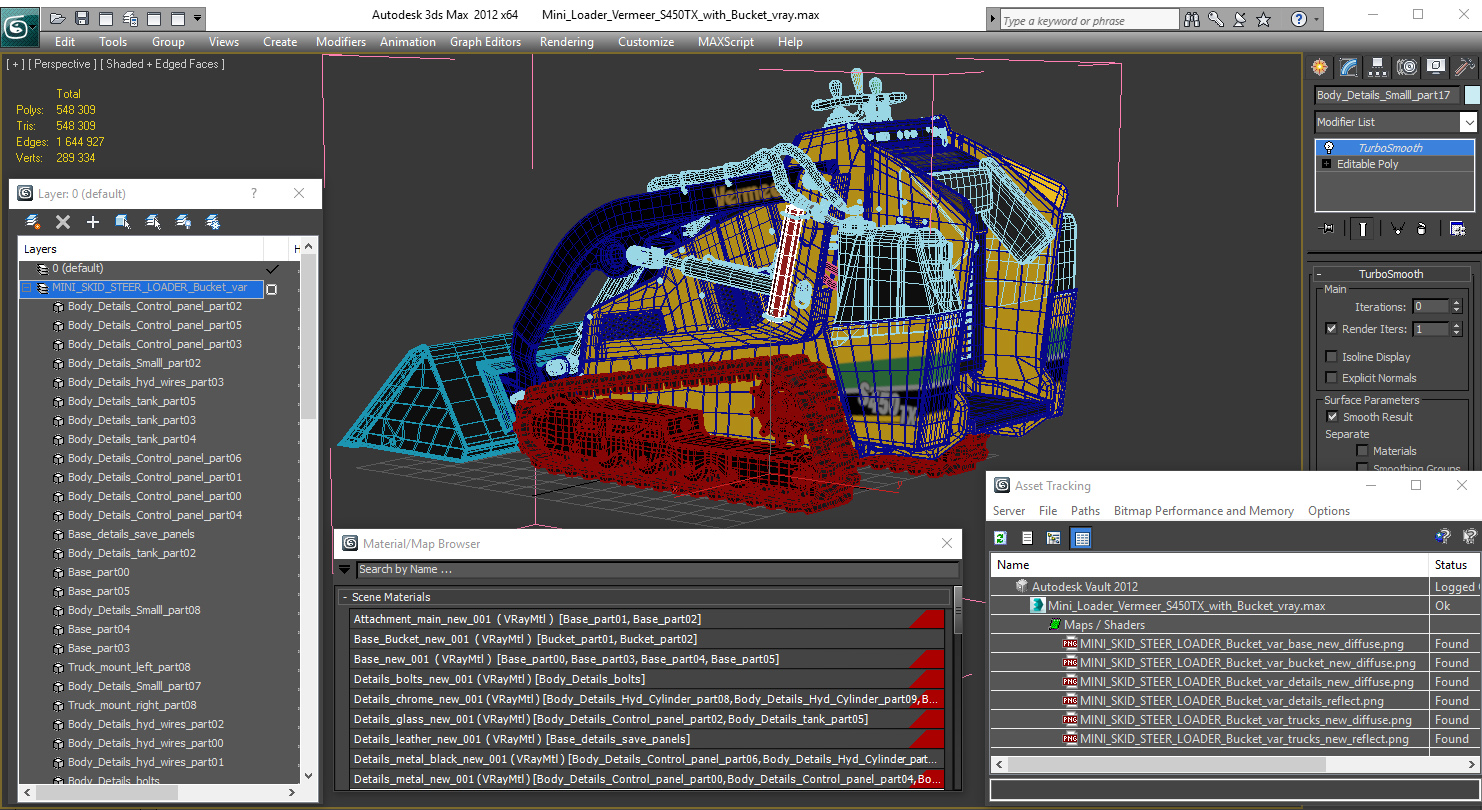Click Delete layer X icon in Layer panel

(x=63, y=222)
